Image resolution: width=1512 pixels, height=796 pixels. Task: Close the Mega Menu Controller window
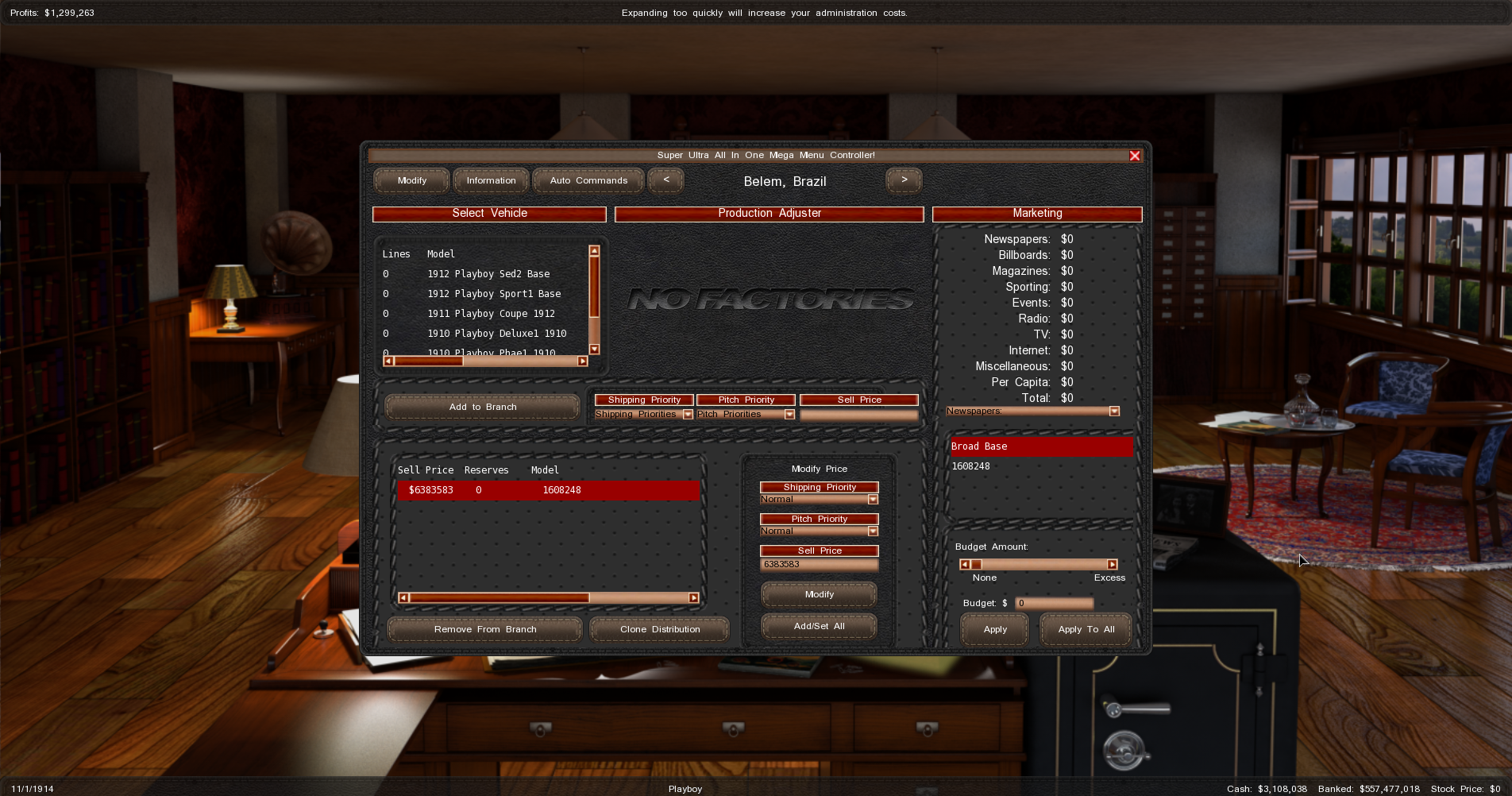(x=1135, y=156)
